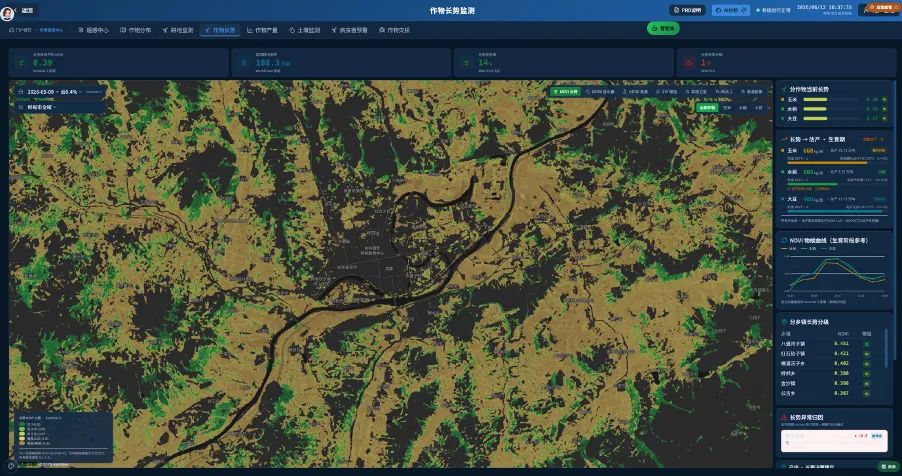This screenshot has height=476, width=902.
Task: Select the 全部作物 map crop filter
Action: [707, 108]
